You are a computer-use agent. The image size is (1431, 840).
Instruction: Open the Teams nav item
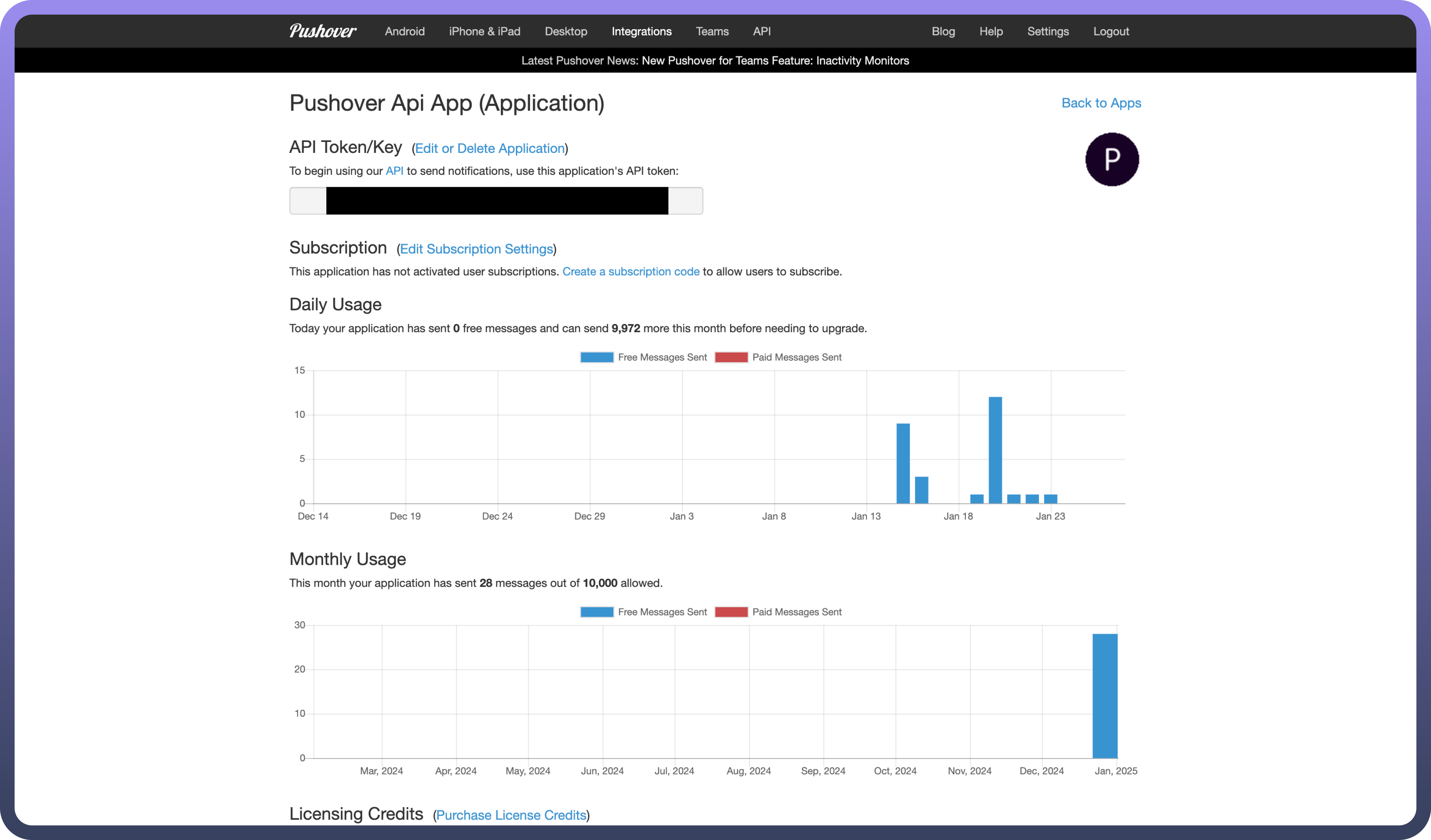(x=712, y=31)
